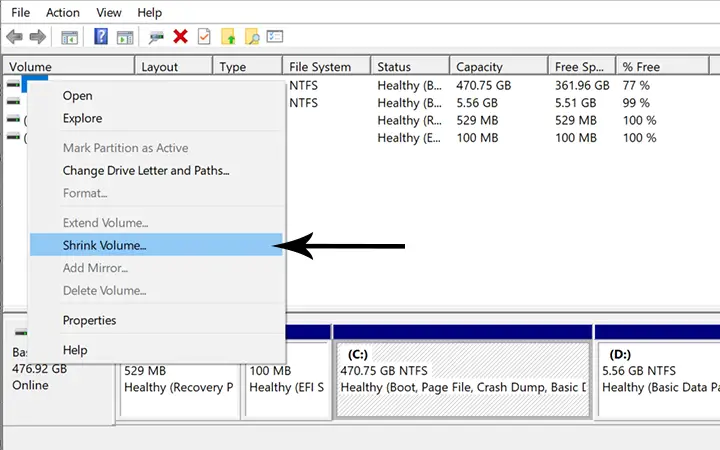This screenshot has width=720, height=450.
Task: Select the D: 5.56 GB NTFS partition block
Action: (x=659, y=379)
